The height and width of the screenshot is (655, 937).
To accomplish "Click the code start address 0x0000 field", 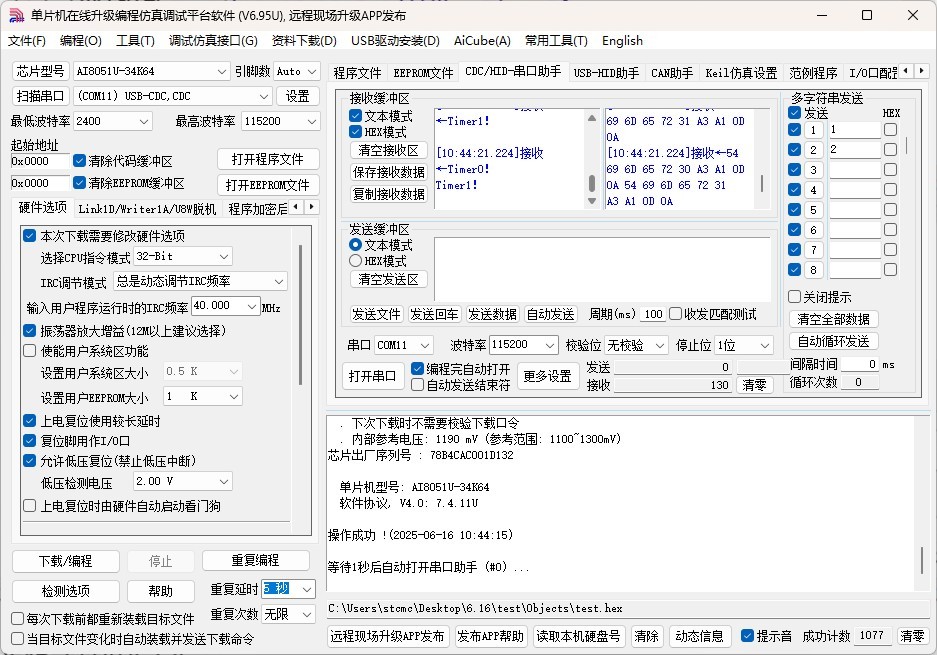I will coord(39,161).
